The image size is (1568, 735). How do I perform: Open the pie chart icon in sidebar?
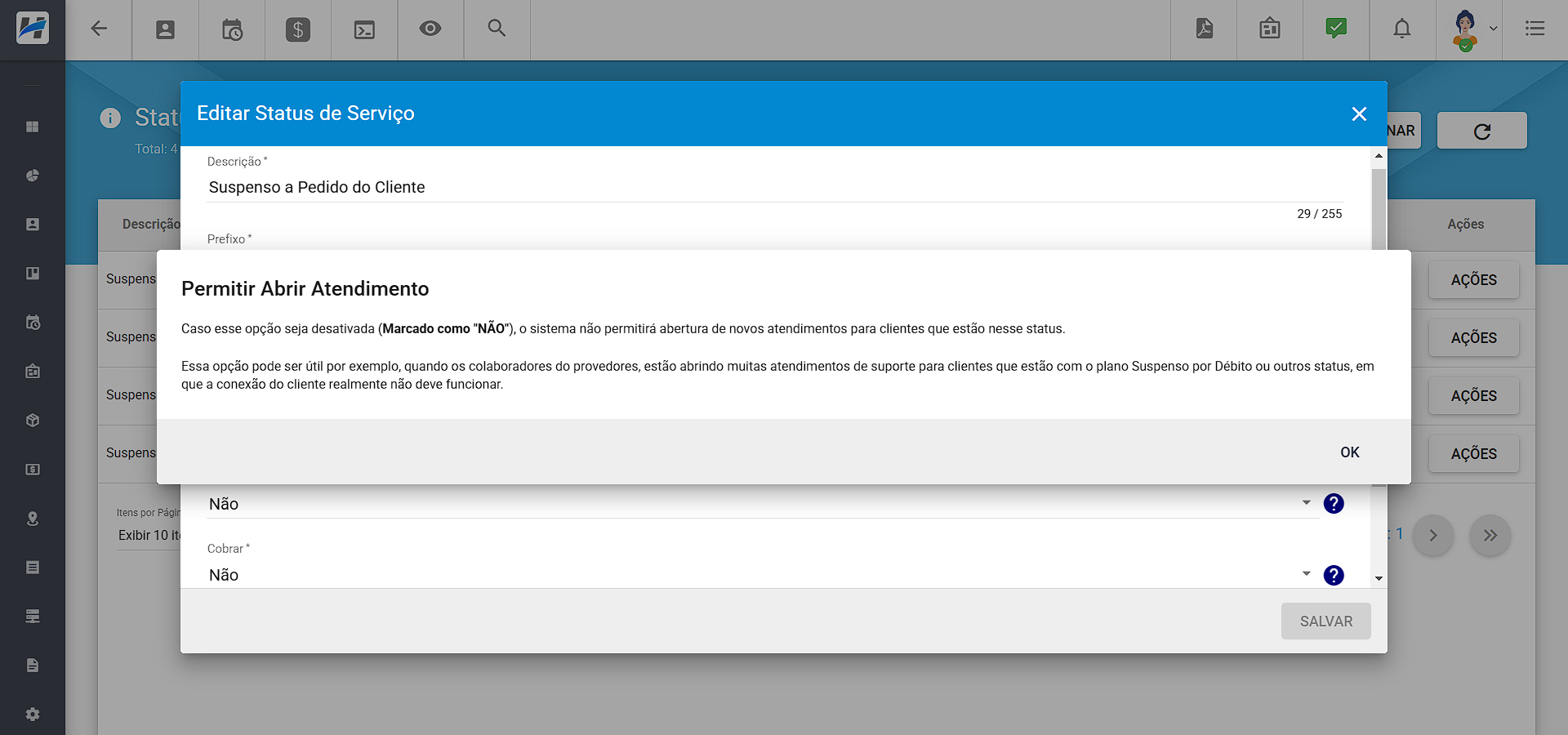33,176
